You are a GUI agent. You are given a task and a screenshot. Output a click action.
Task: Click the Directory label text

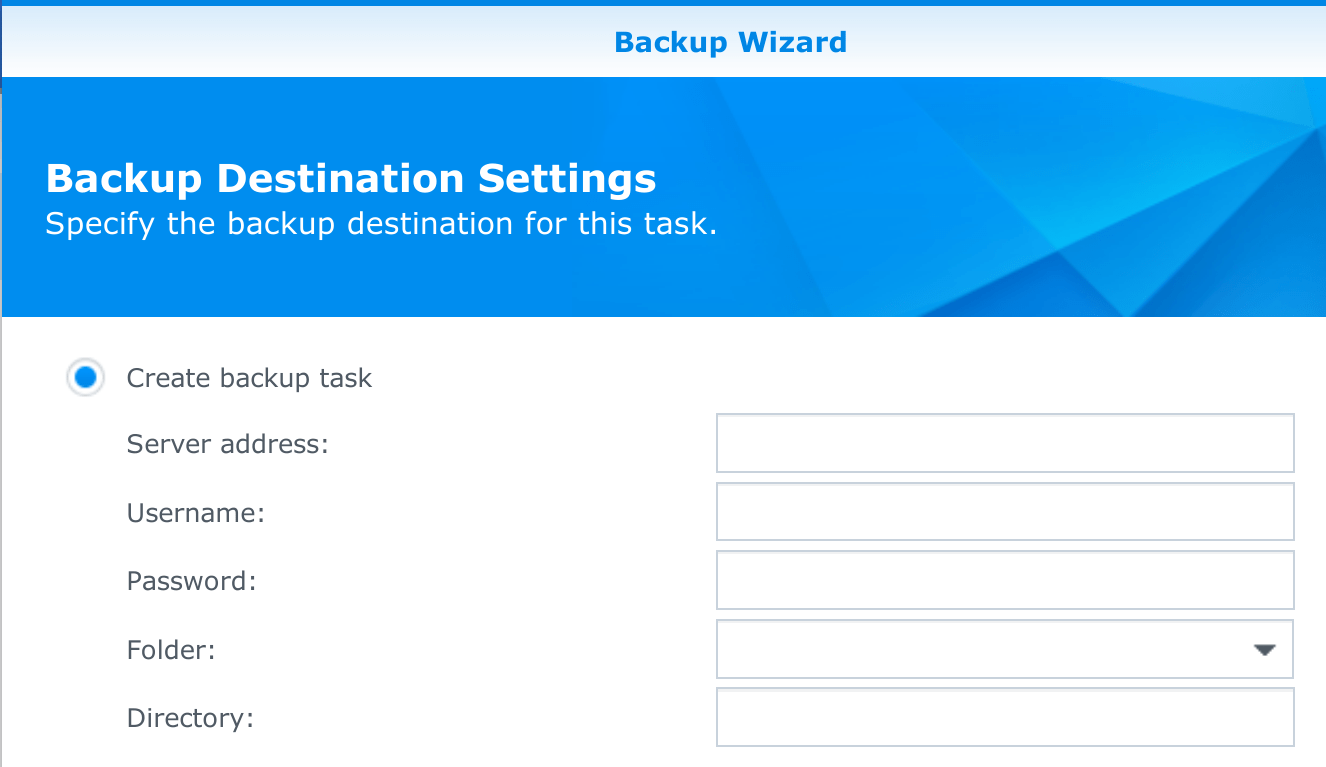tap(188, 717)
